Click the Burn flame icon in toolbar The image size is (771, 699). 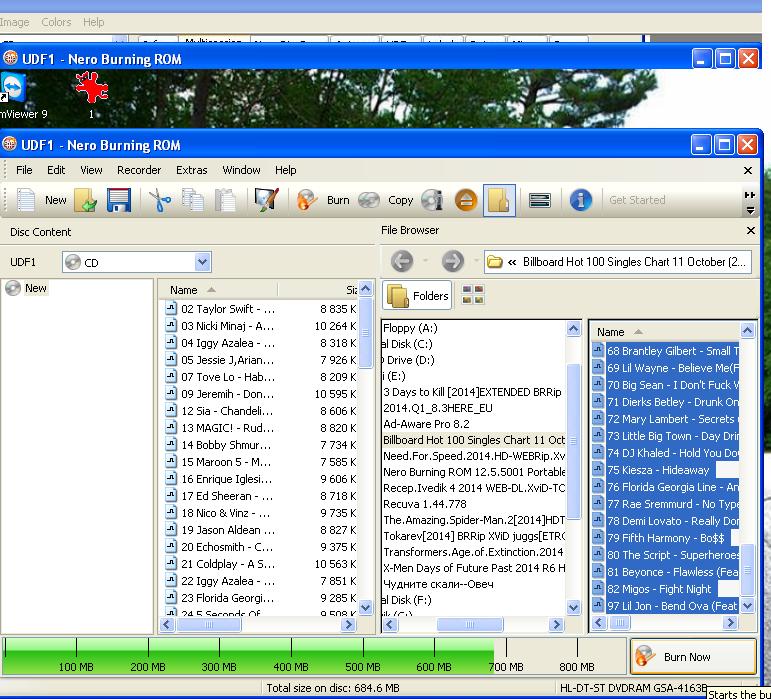[x=308, y=200]
